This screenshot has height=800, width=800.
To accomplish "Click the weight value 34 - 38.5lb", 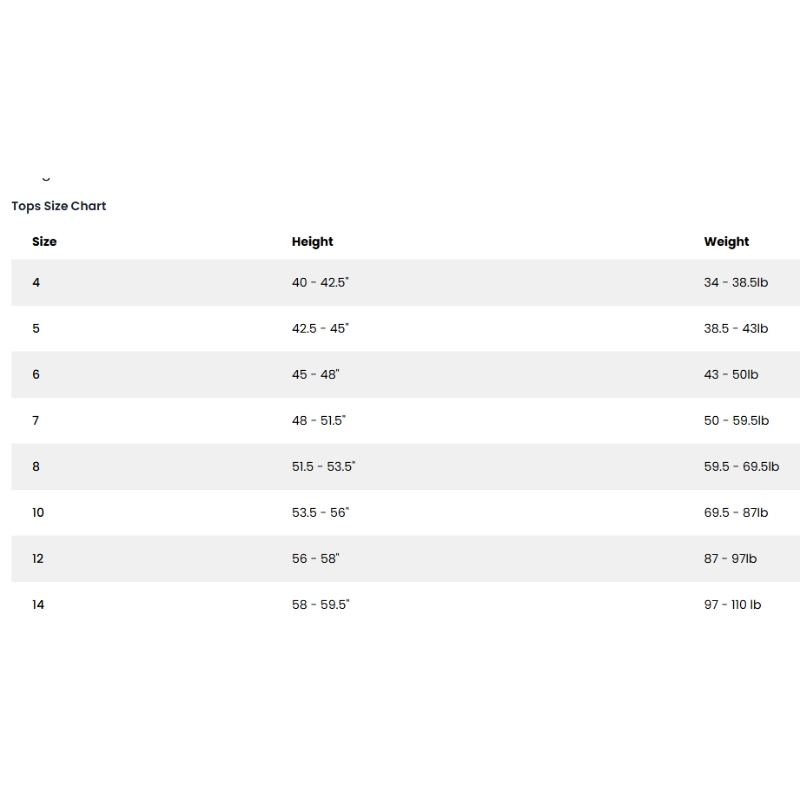I will pos(735,283).
